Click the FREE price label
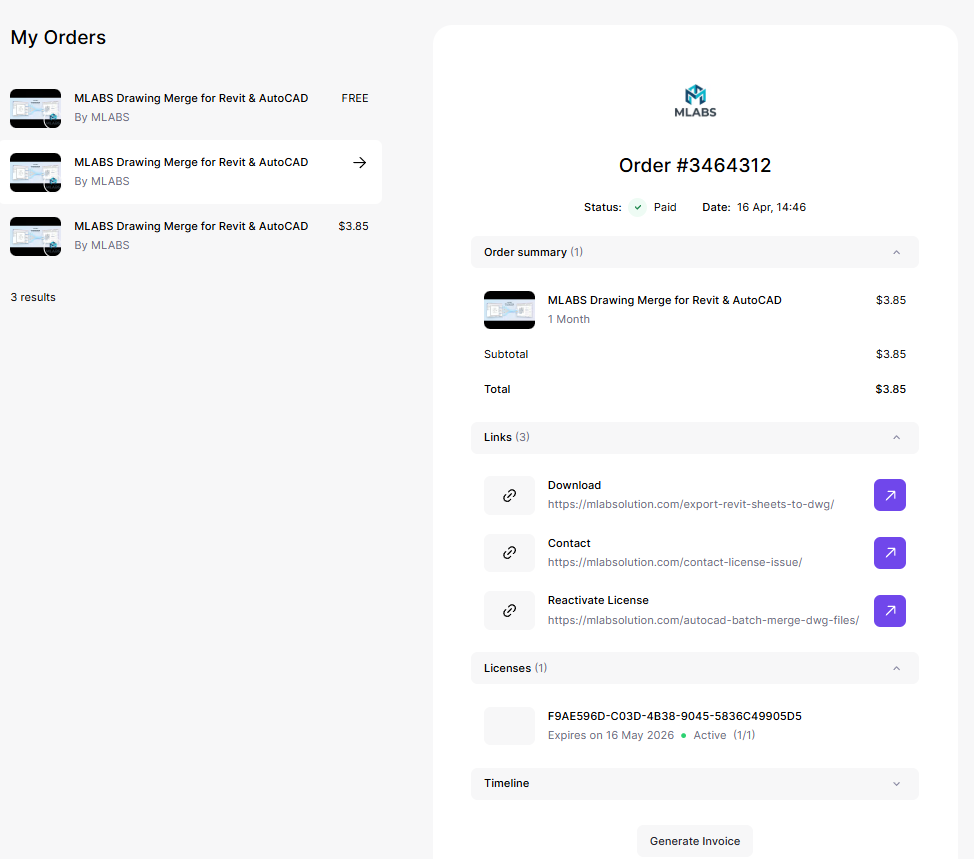The image size is (974, 859). (355, 98)
